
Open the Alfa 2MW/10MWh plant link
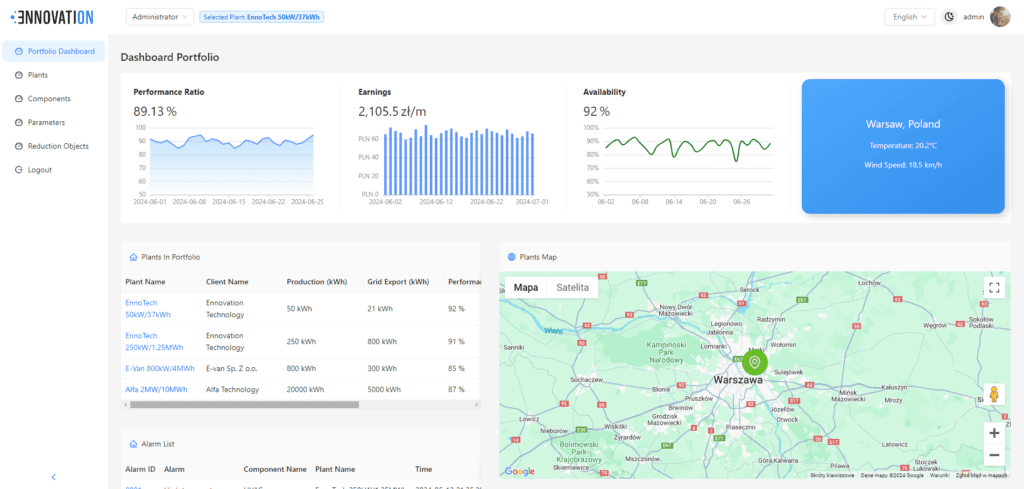point(159,389)
